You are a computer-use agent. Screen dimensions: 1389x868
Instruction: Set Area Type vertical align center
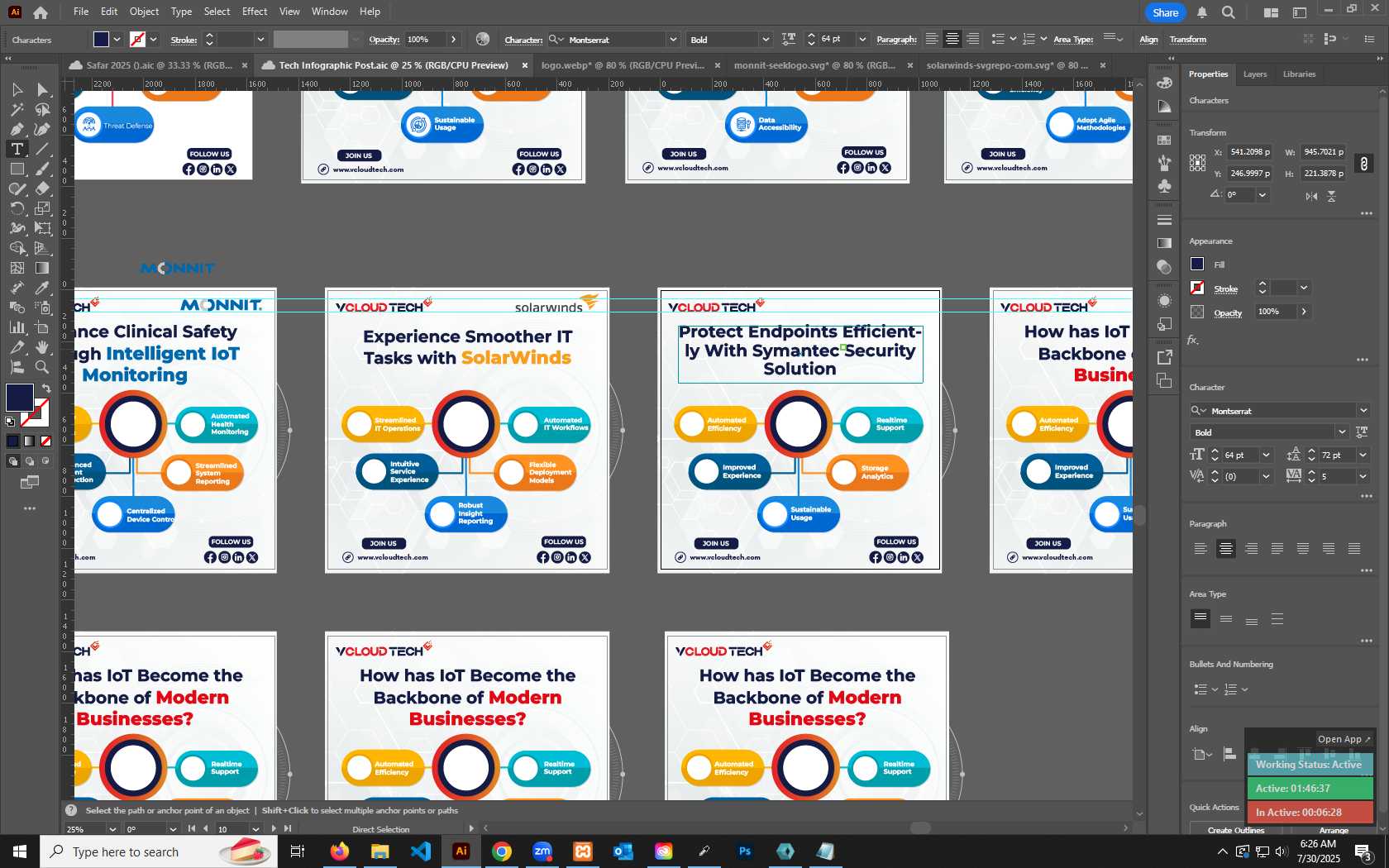[1226, 618]
